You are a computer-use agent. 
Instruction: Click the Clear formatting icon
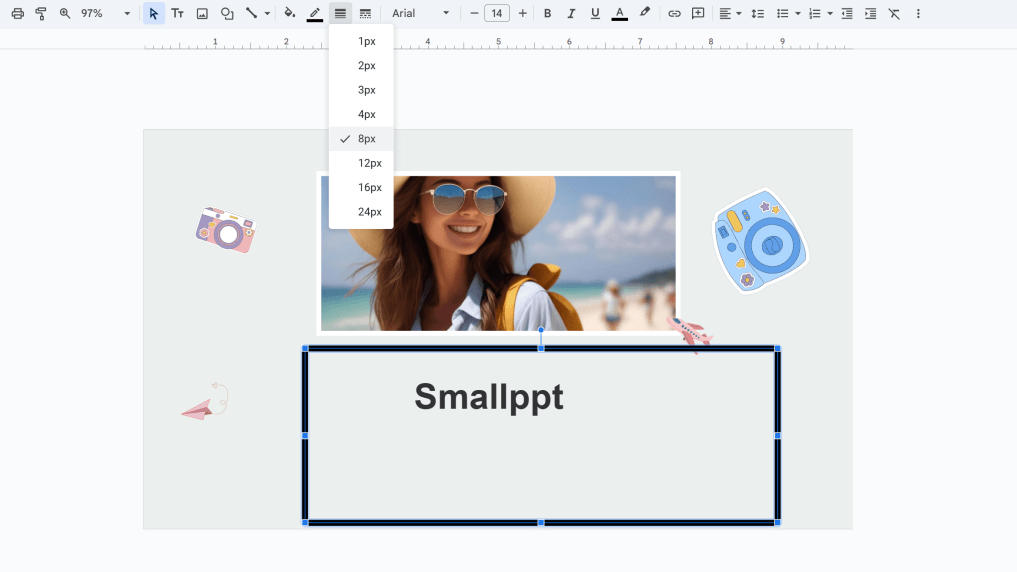[894, 13]
